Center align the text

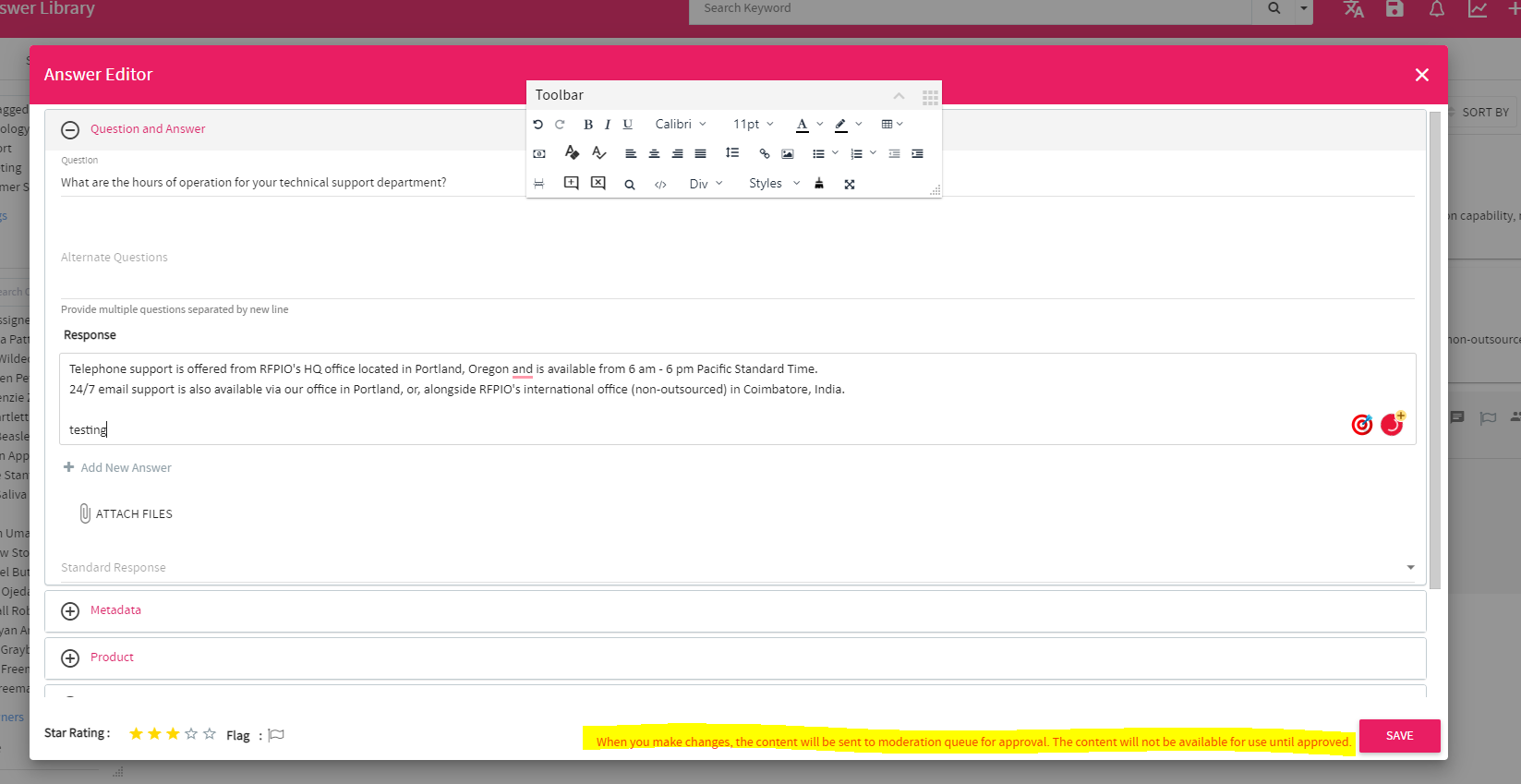[654, 154]
